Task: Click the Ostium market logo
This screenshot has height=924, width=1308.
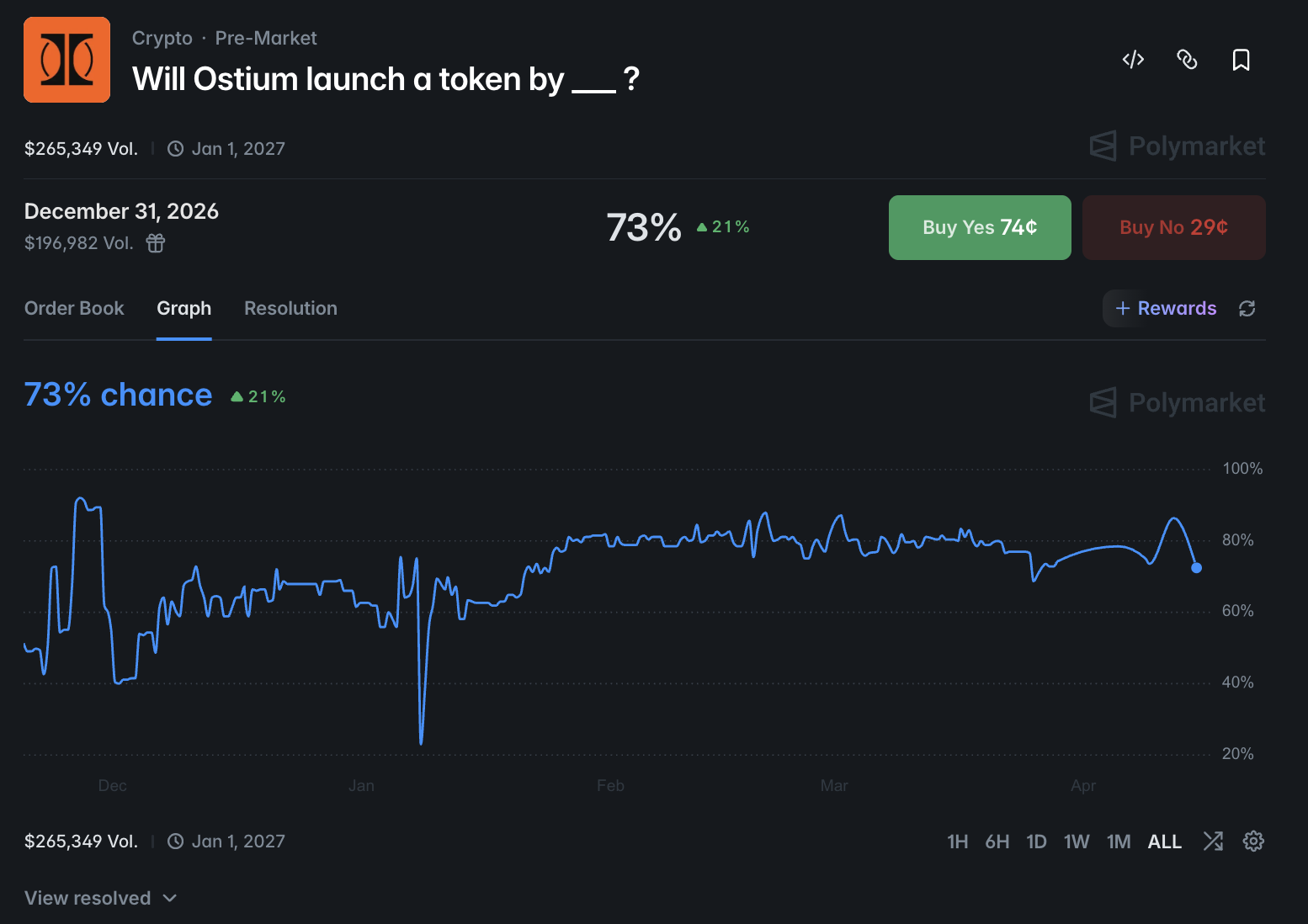Action: point(66,60)
